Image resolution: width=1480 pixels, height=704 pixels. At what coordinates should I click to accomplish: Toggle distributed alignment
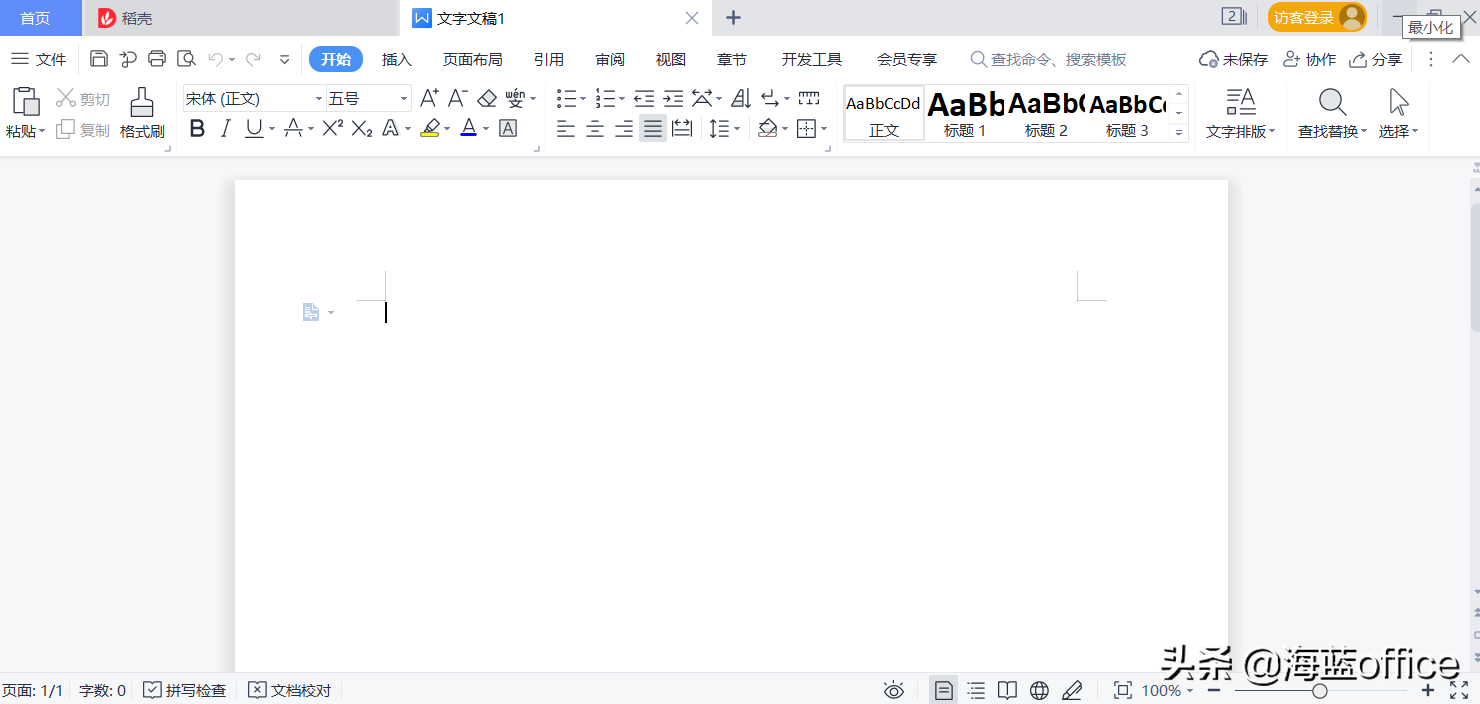click(682, 128)
